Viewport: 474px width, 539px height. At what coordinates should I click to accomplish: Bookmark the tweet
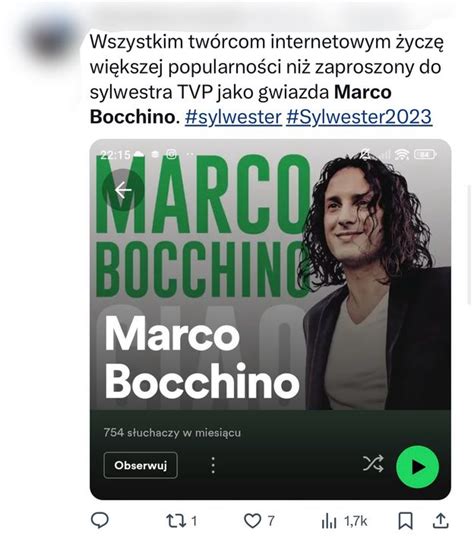[x=406, y=521]
